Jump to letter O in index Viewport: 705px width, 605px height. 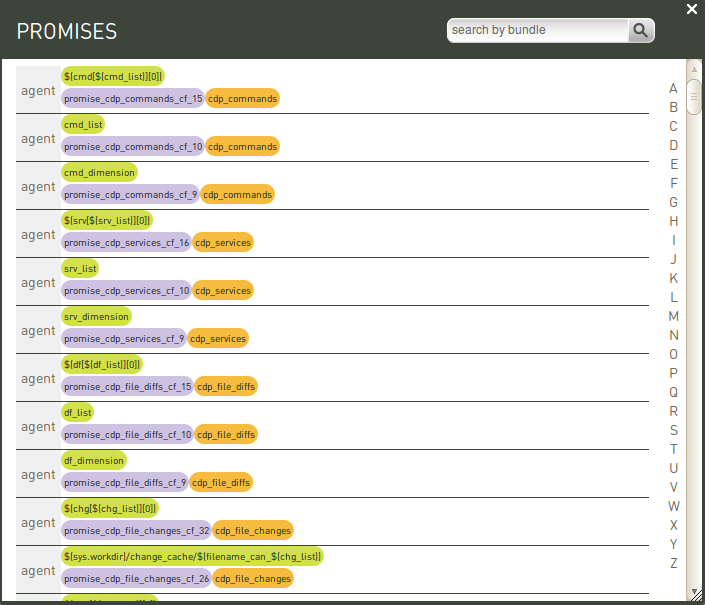coord(673,354)
